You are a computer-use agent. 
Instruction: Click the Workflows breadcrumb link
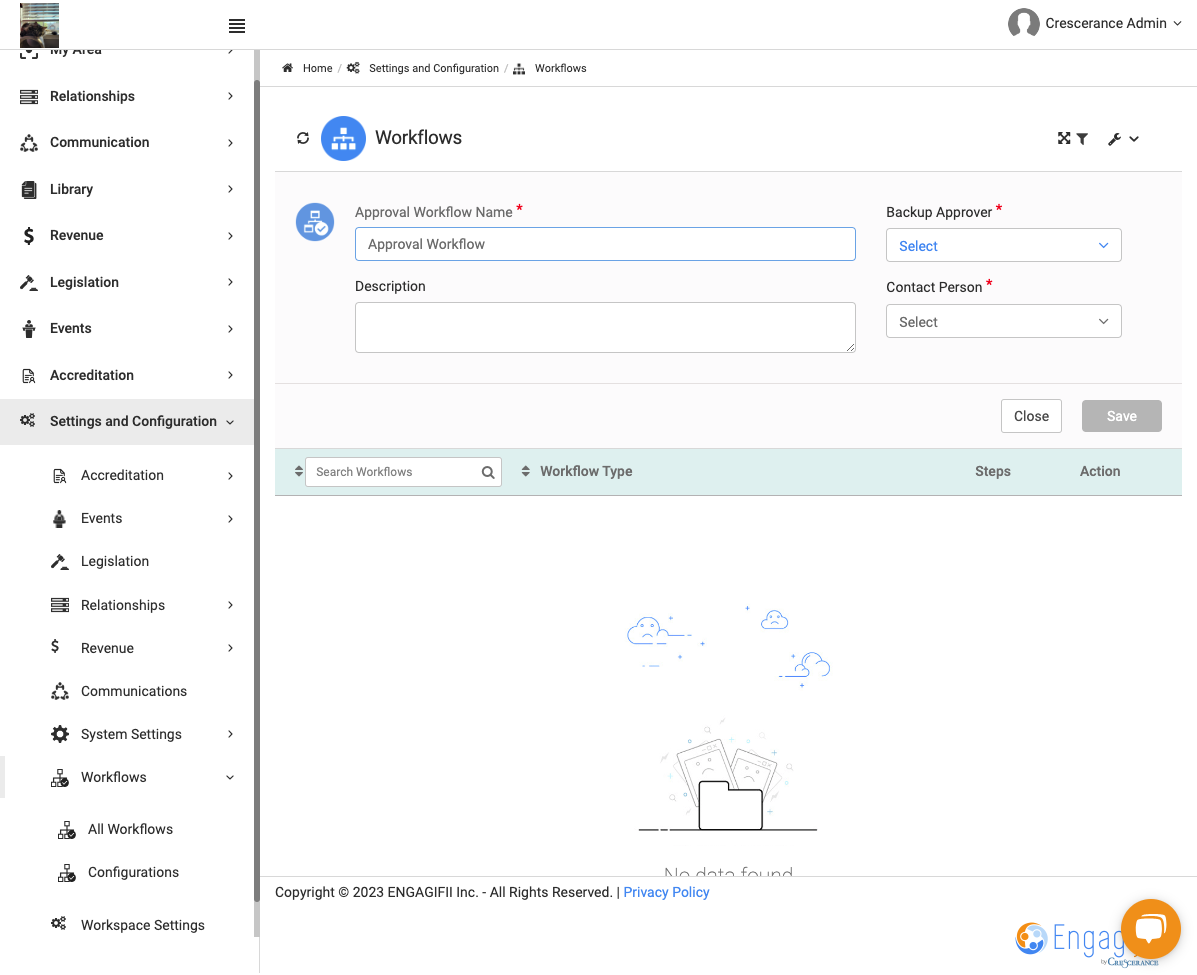[560, 68]
